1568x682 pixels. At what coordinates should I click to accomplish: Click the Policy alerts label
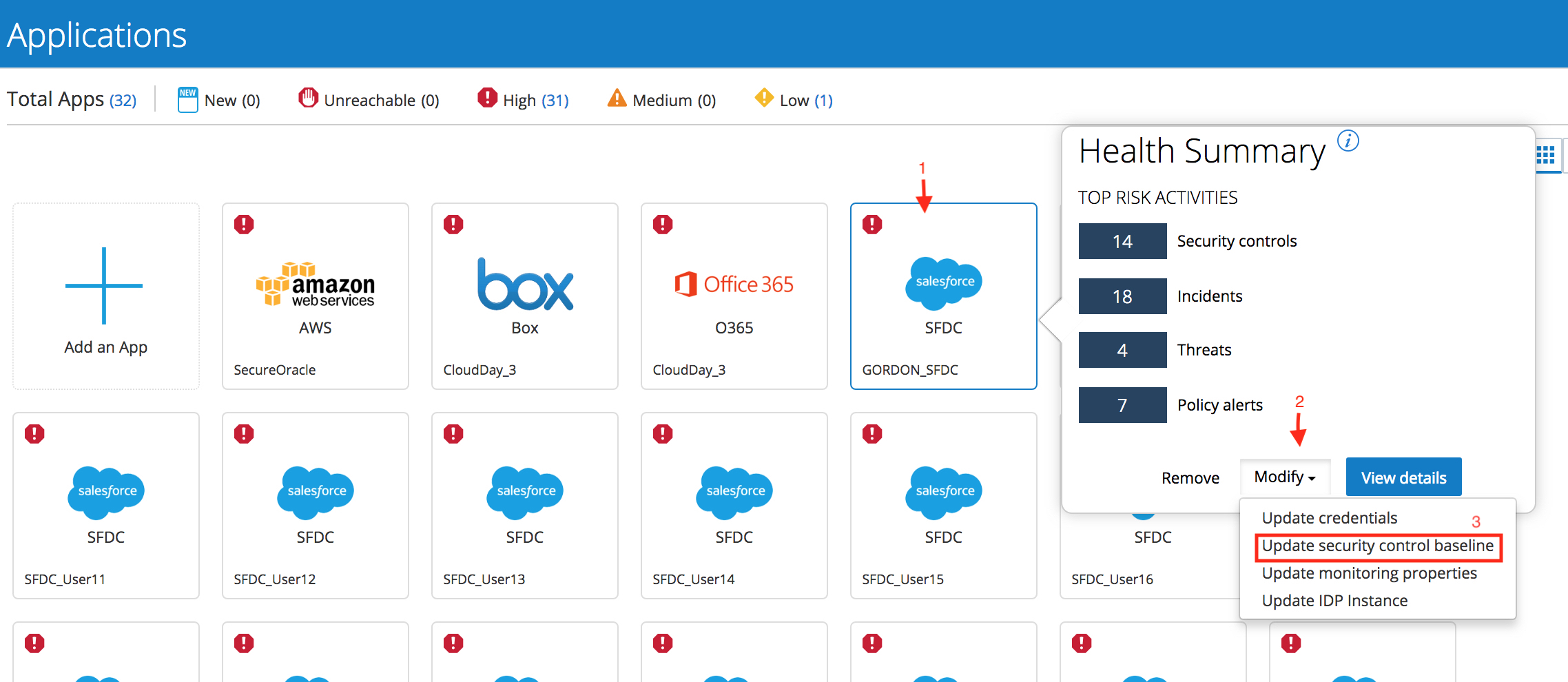[1220, 405]
